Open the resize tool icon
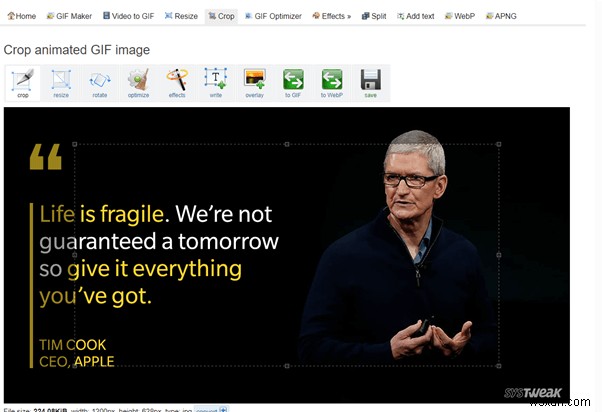 click(61, 83)
